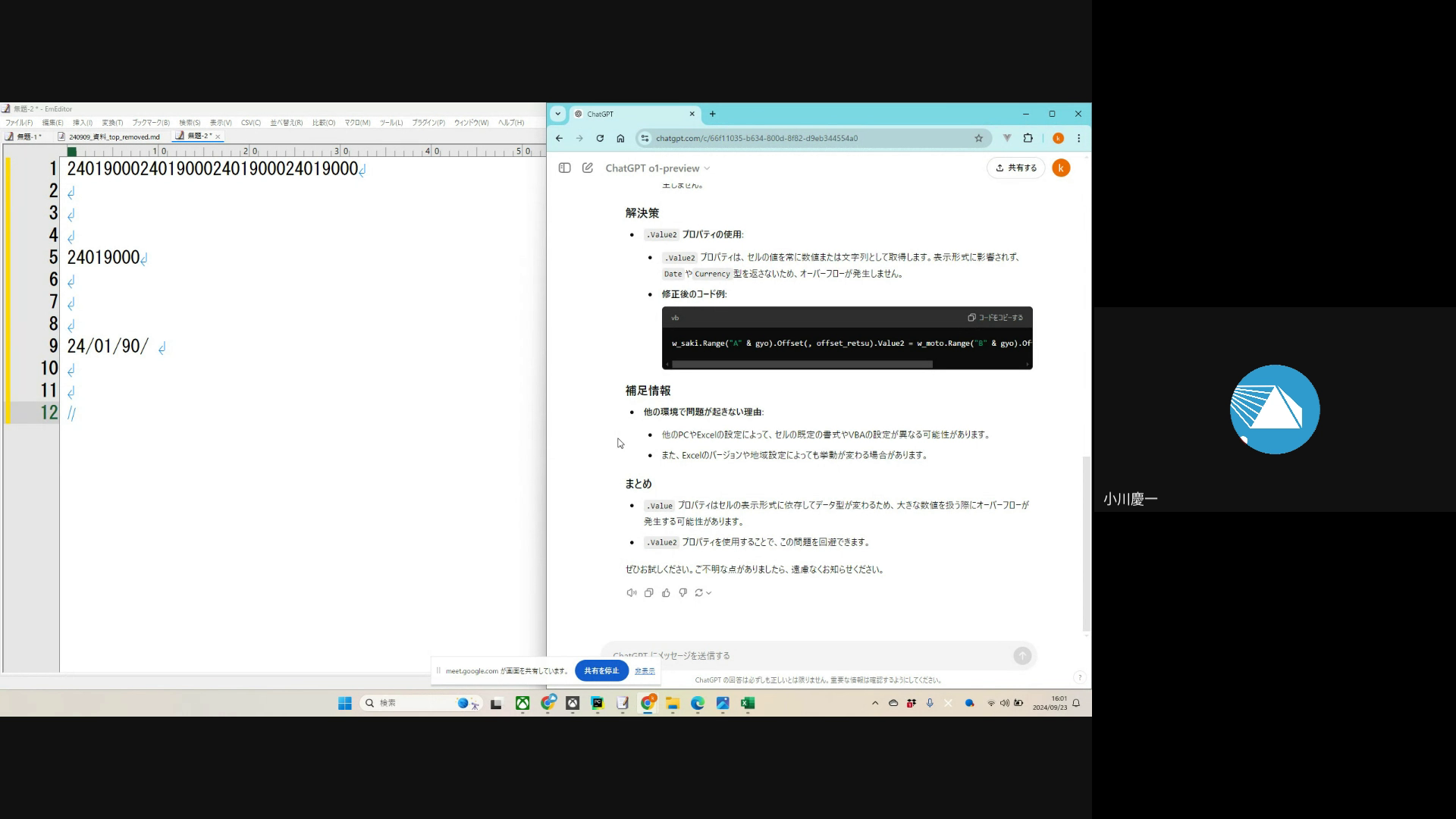Click the read aloud speaker icon
Screen dimensions: 1456x819
coord(631,593)
